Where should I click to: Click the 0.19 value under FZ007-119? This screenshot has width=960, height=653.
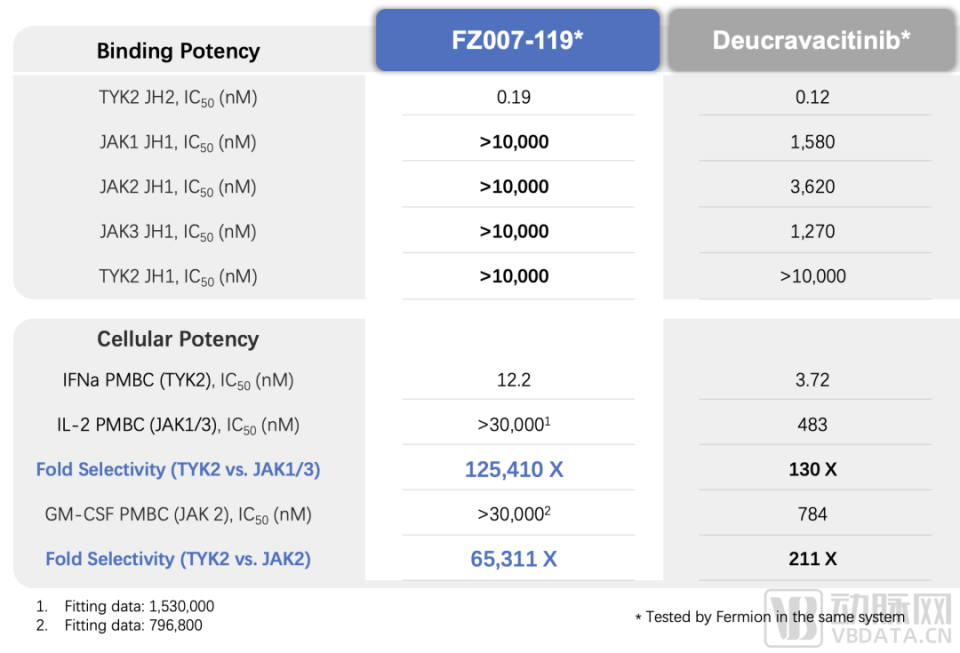coord(514,97)
